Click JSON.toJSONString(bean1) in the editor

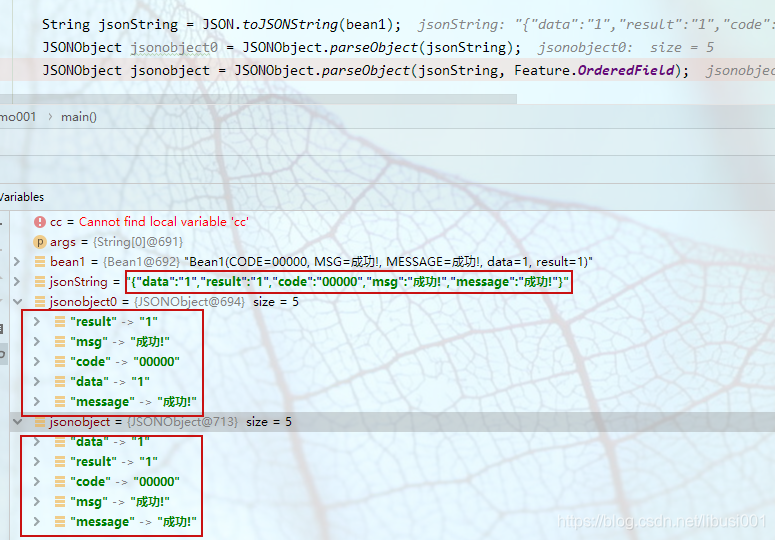pyautogui.click(x=298, y=25)
